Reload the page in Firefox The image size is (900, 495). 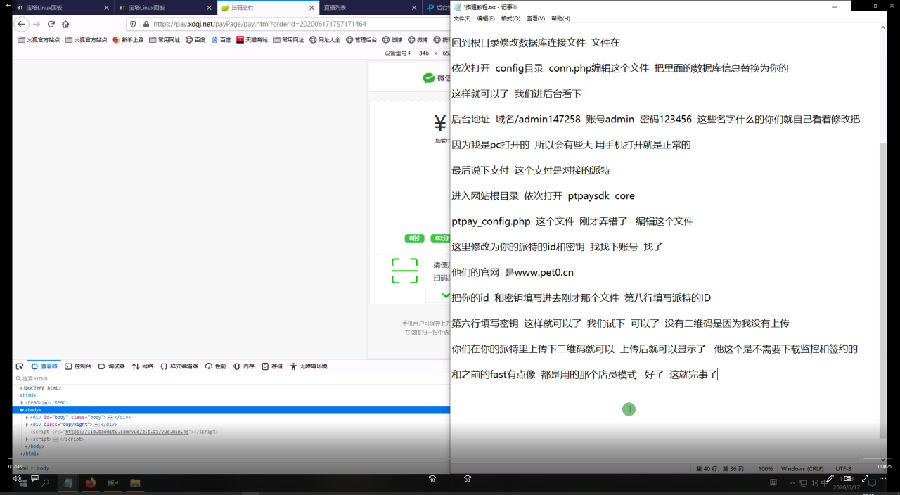(51, 24)
